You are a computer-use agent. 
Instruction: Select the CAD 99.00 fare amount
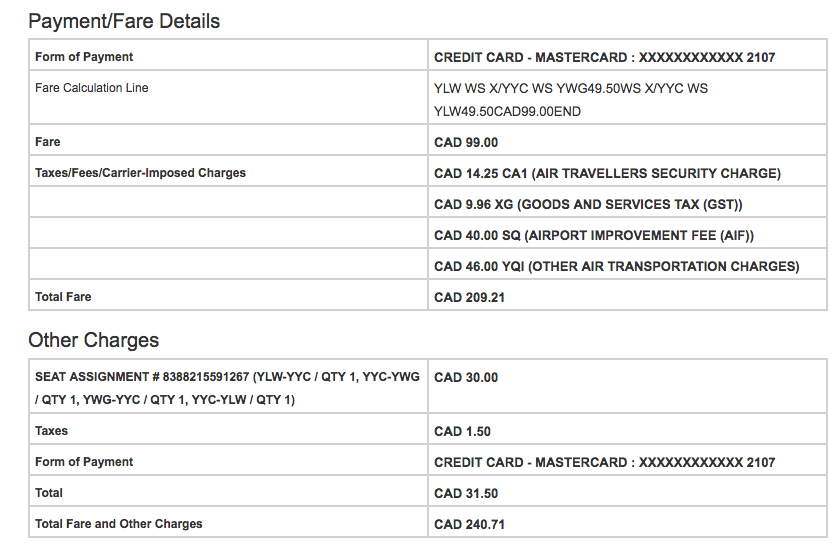tap(466, 142)
